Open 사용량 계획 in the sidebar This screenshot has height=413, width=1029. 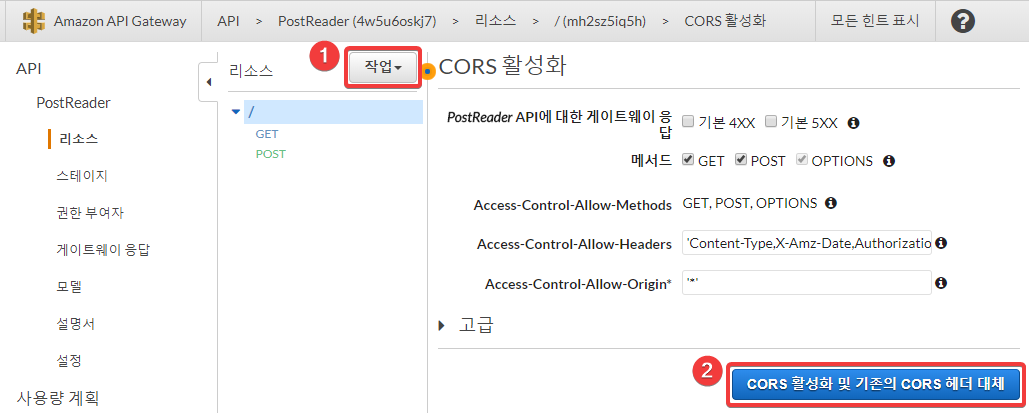57,397
